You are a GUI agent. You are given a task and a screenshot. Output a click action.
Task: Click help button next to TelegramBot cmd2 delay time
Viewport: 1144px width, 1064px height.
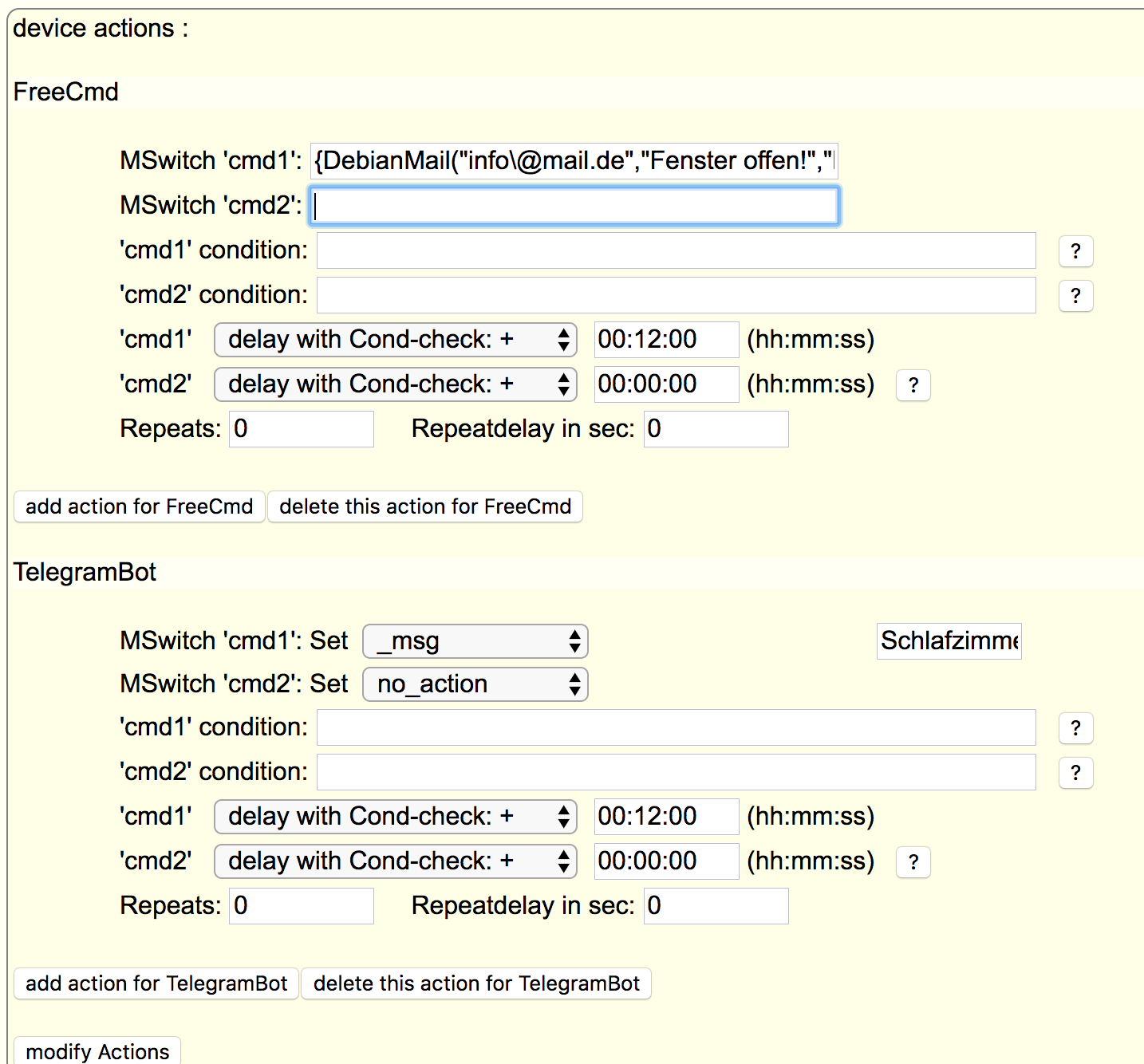point(913,862)
